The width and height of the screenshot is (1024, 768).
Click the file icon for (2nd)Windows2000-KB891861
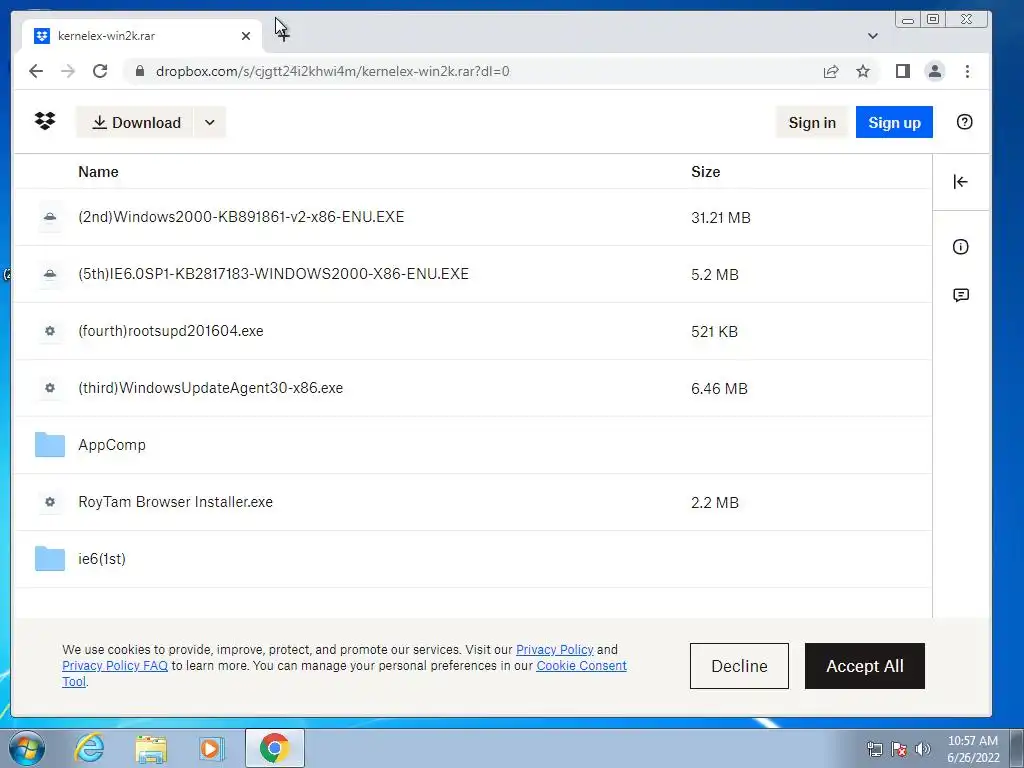tap(50, 217)
